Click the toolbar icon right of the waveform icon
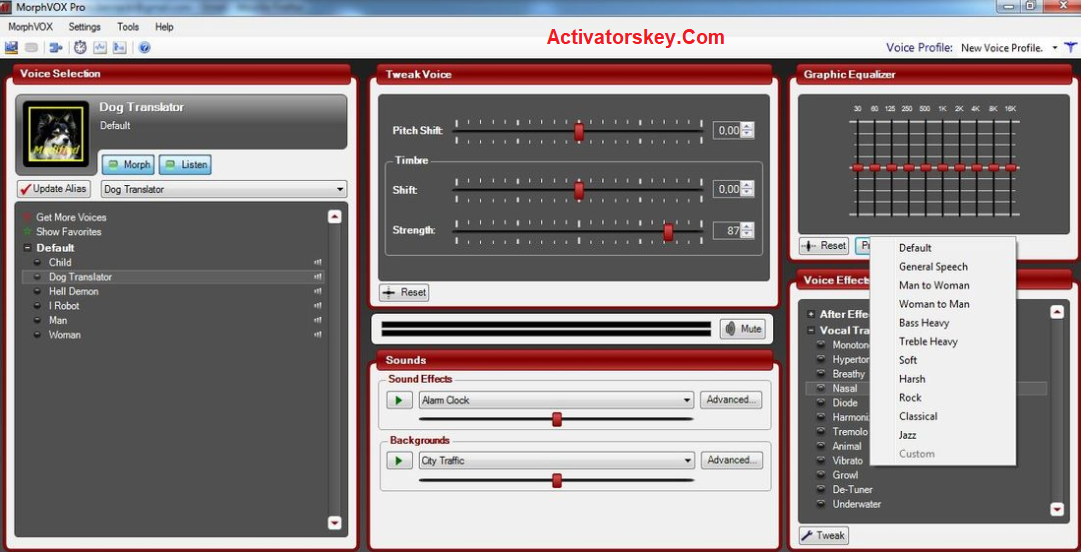The height and width of the screenshot is (555, 1081). (x=120, y=48)
